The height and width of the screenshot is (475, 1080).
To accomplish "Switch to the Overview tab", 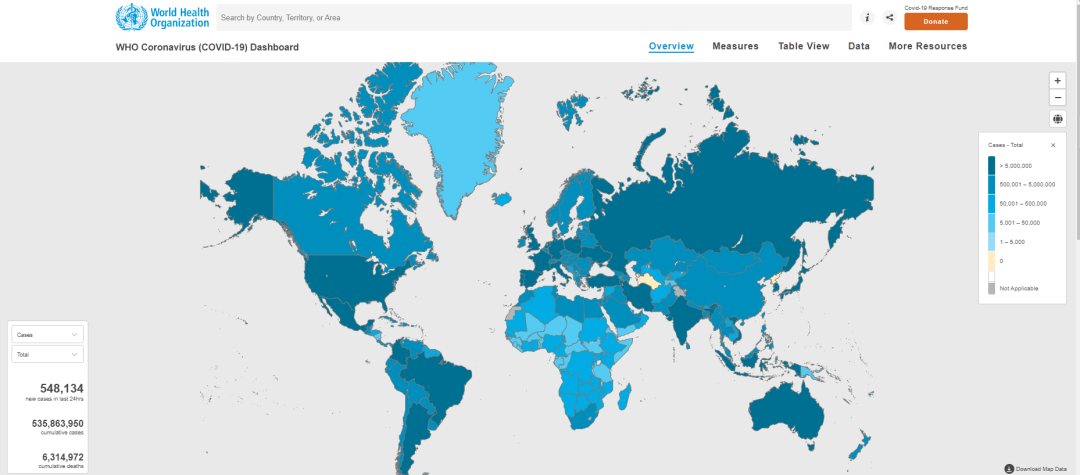I will pos(671,46).
